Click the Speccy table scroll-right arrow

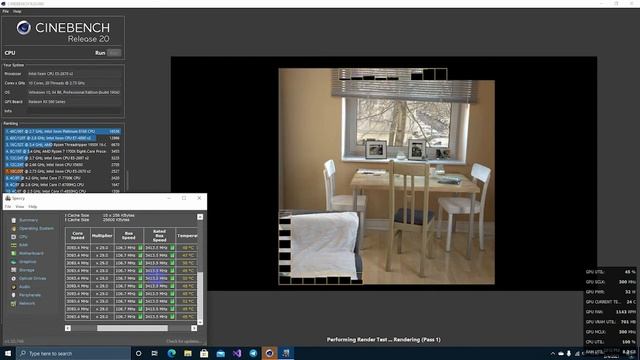click(194, 328)
